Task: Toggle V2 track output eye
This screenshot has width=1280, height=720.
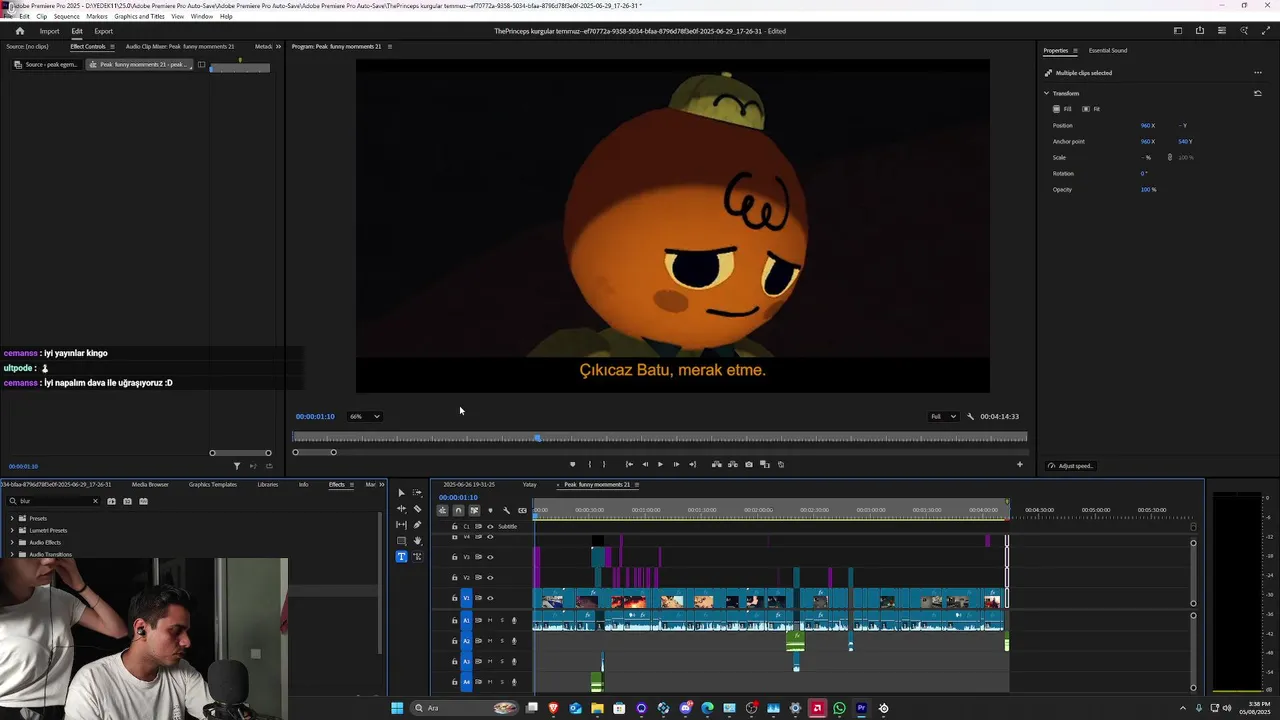Action: pyautogui.click(x=490, y=578)
